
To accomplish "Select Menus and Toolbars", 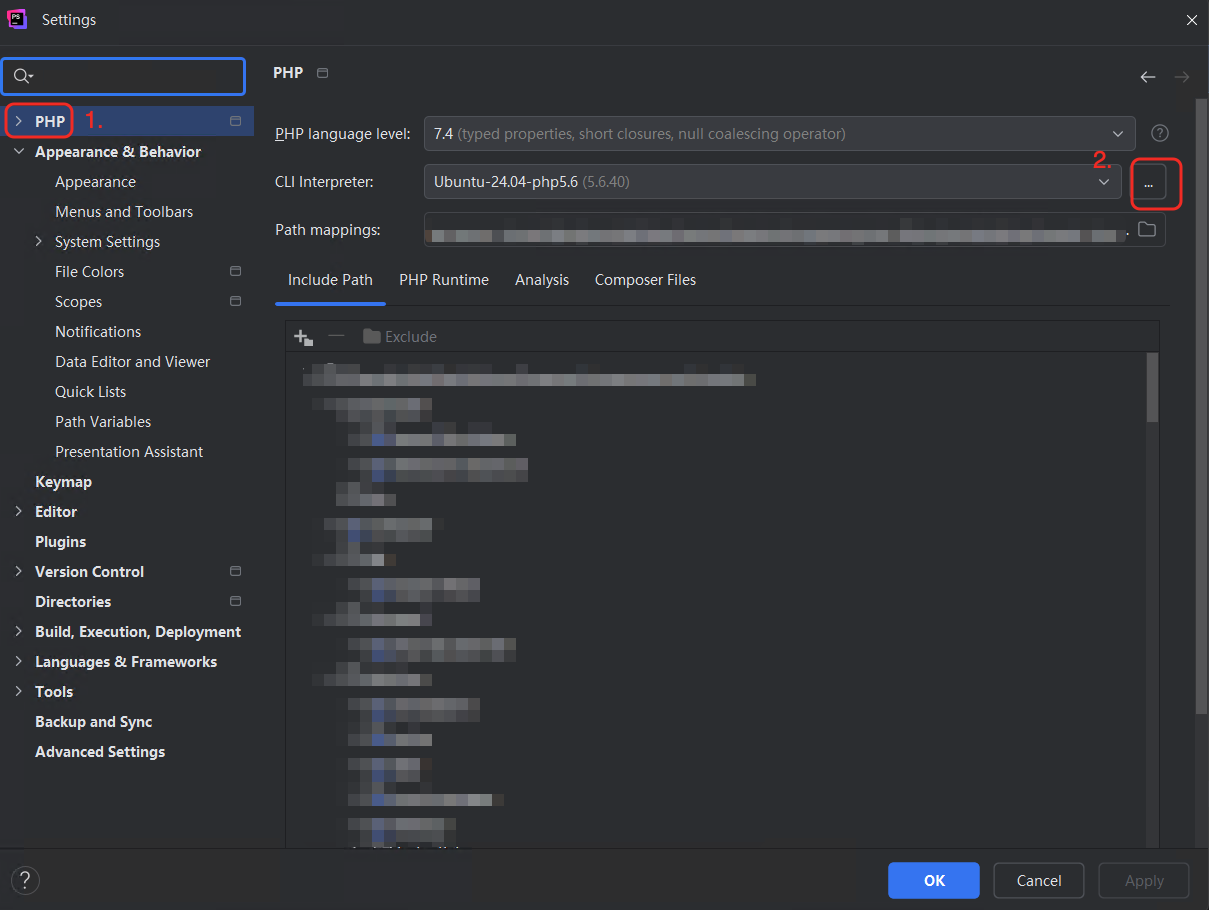I will pyautogui.click(x=124, y=211).
